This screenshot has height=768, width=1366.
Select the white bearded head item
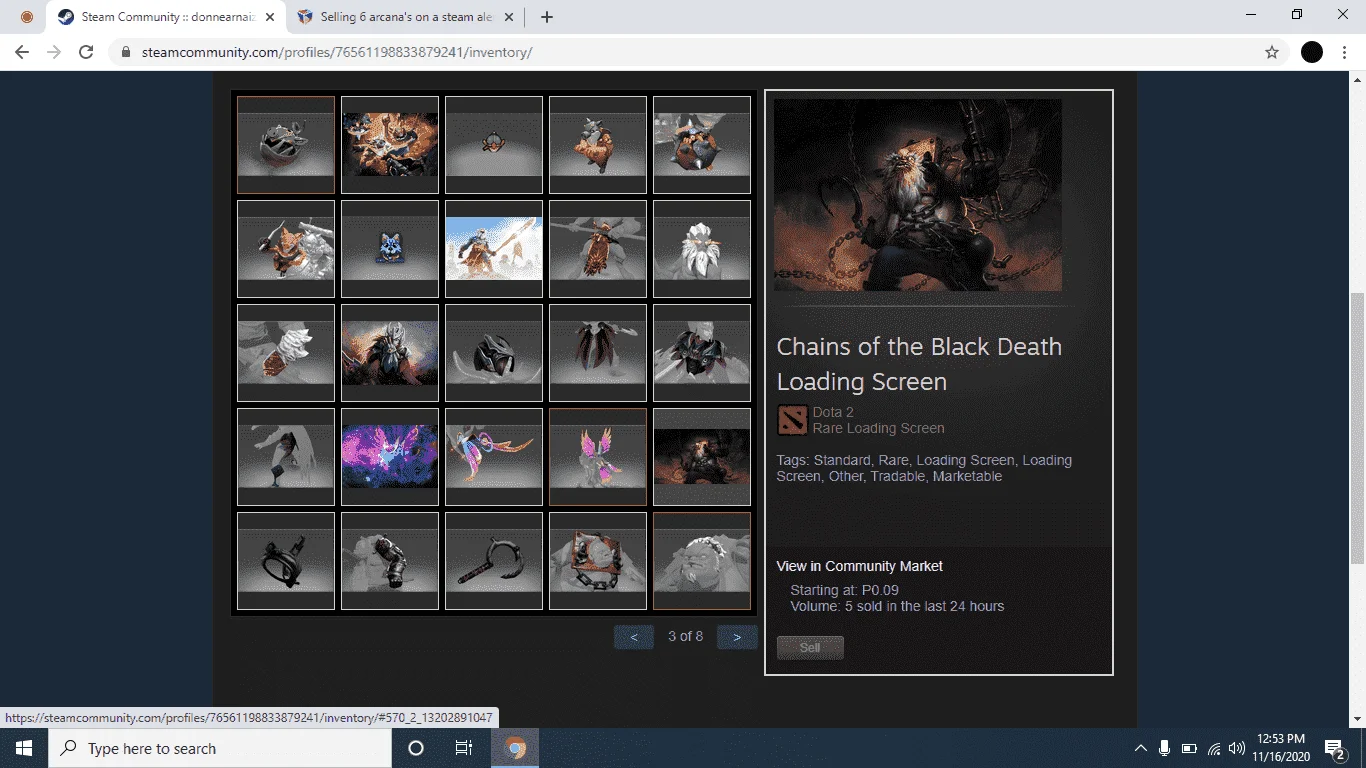[x=702, y=249]
